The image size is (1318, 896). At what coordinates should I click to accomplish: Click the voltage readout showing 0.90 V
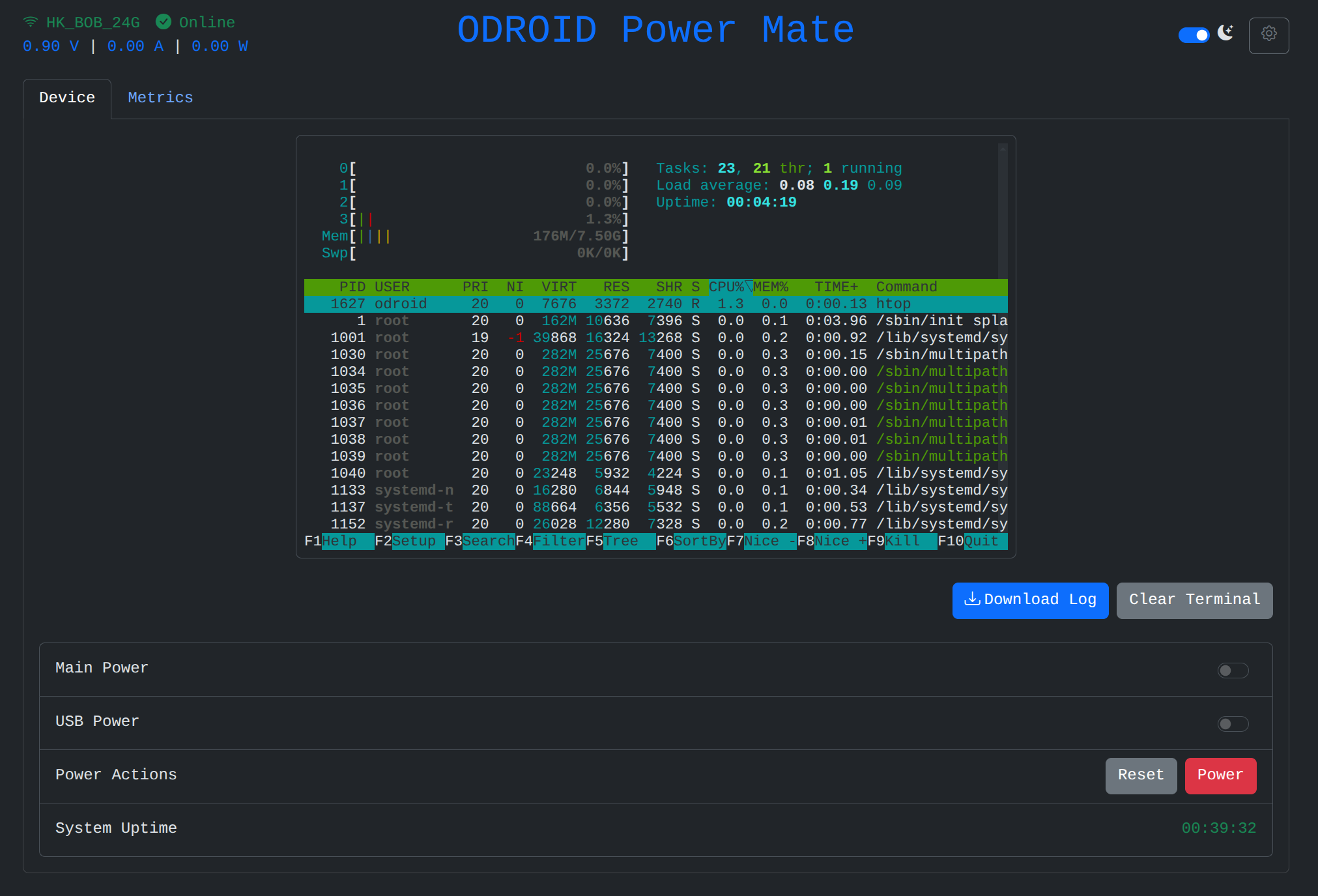tap(51, 46)
